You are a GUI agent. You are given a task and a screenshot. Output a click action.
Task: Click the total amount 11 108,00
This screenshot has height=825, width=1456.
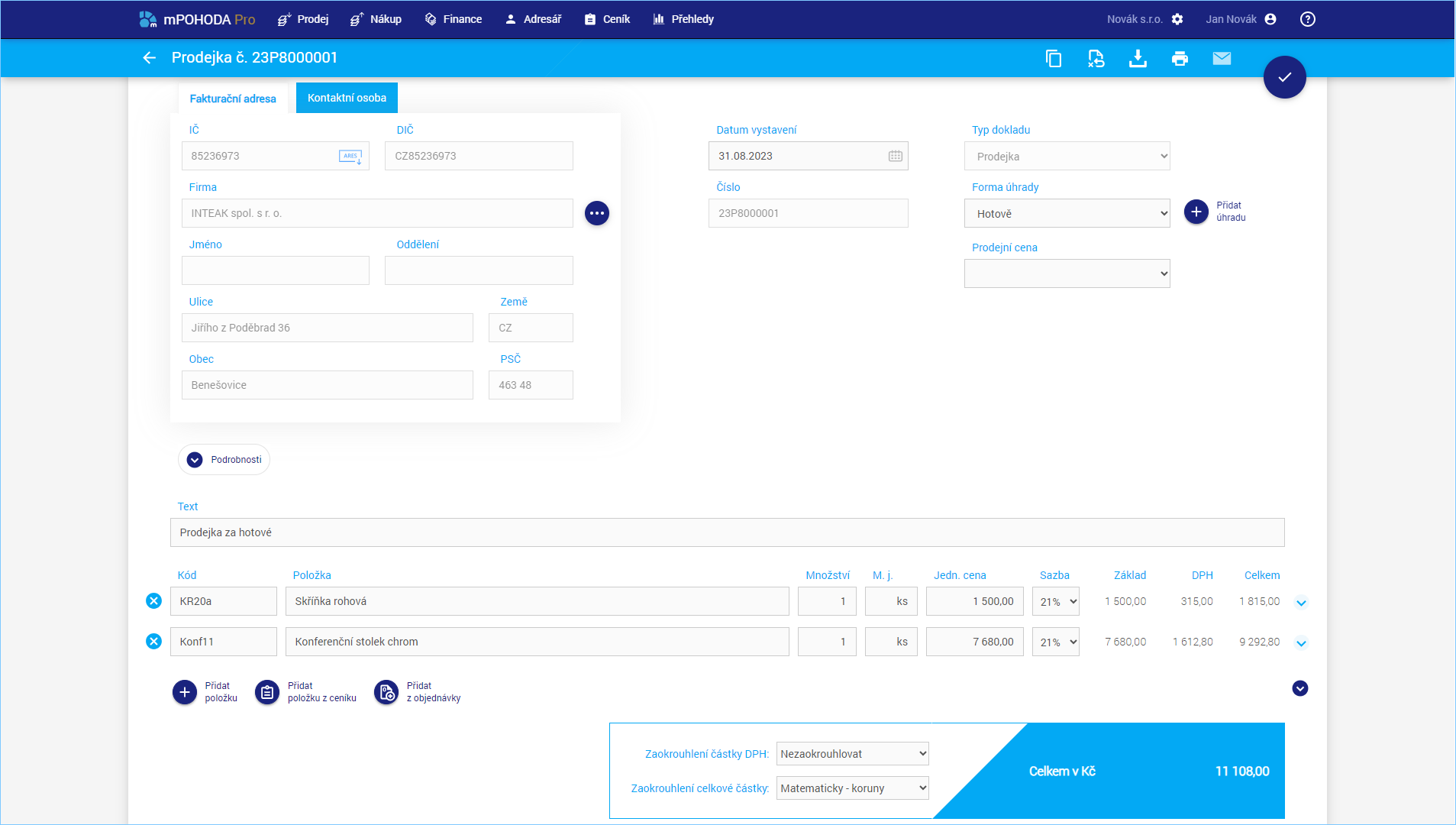click(1242, 772)
